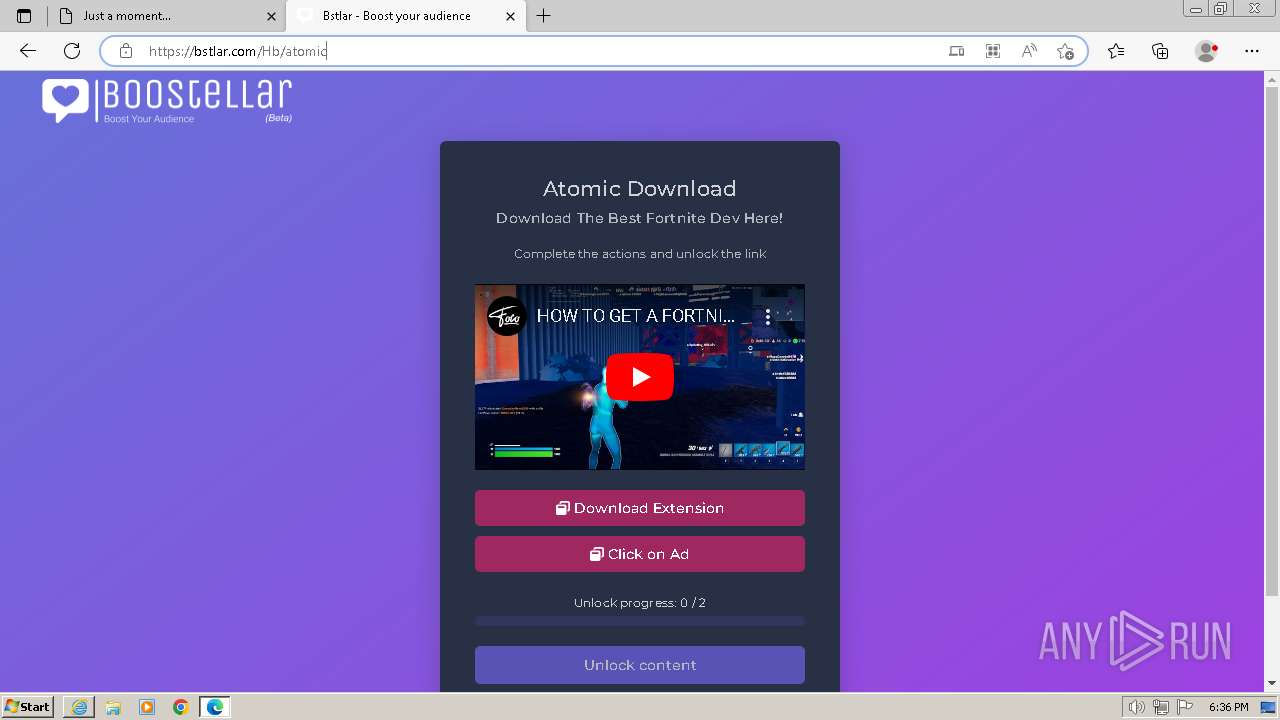The width and height of the screenshot is (1280, 720).
Task: Open the tab actions menu icon
Action: 24,16
